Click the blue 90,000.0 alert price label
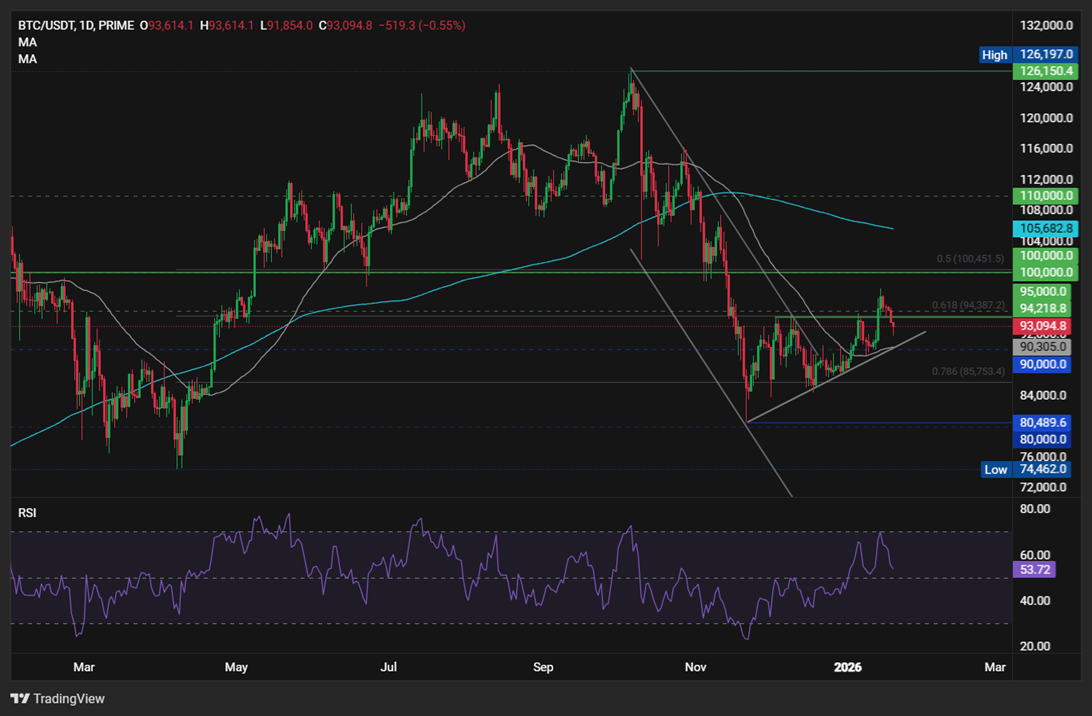The image size is (1092, 716). click(1042, 365)
